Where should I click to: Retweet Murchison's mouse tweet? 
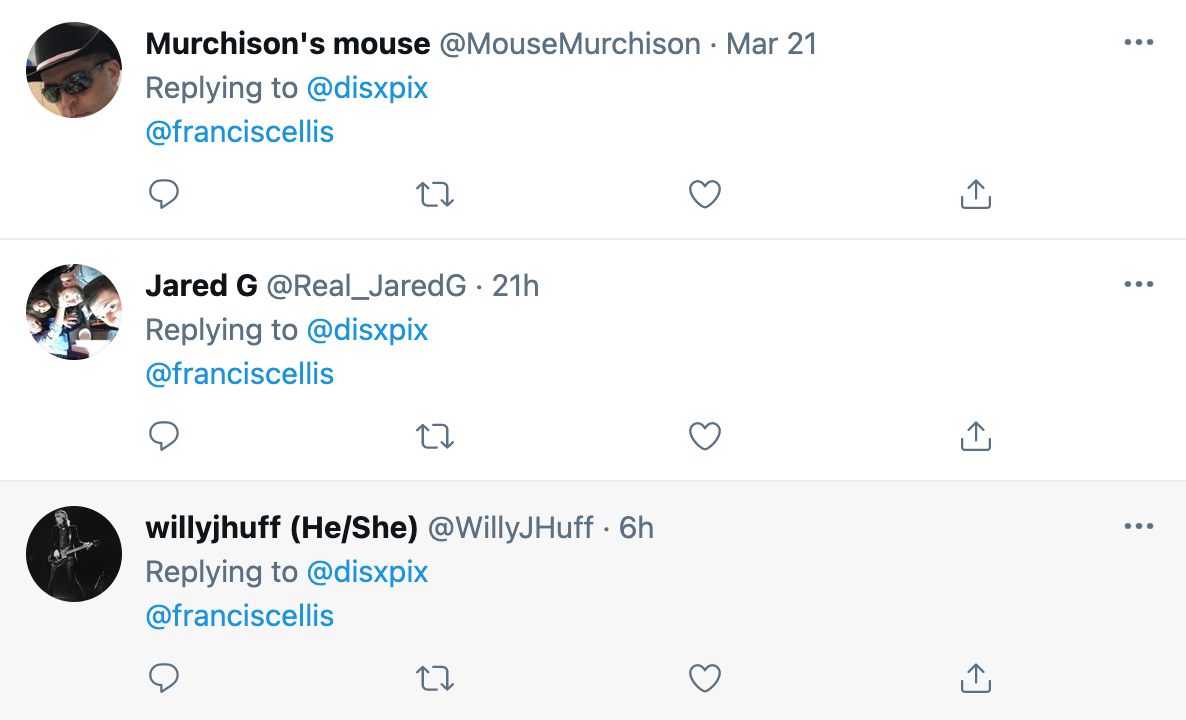(x=435, y=194)
